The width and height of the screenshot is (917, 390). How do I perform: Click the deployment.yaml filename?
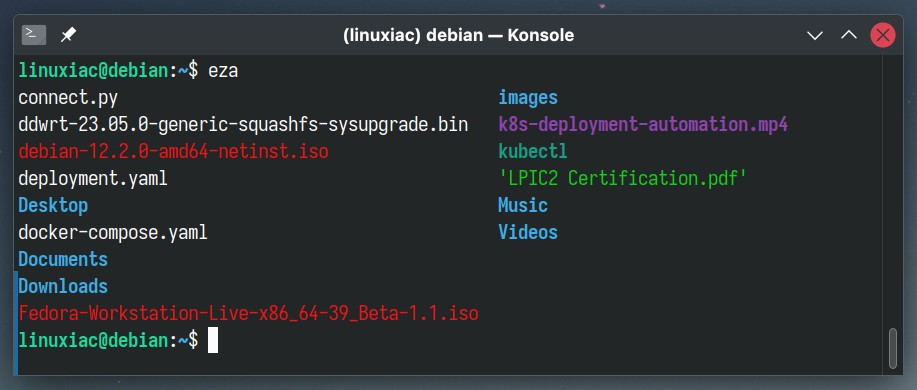click(x=93, y=178)
